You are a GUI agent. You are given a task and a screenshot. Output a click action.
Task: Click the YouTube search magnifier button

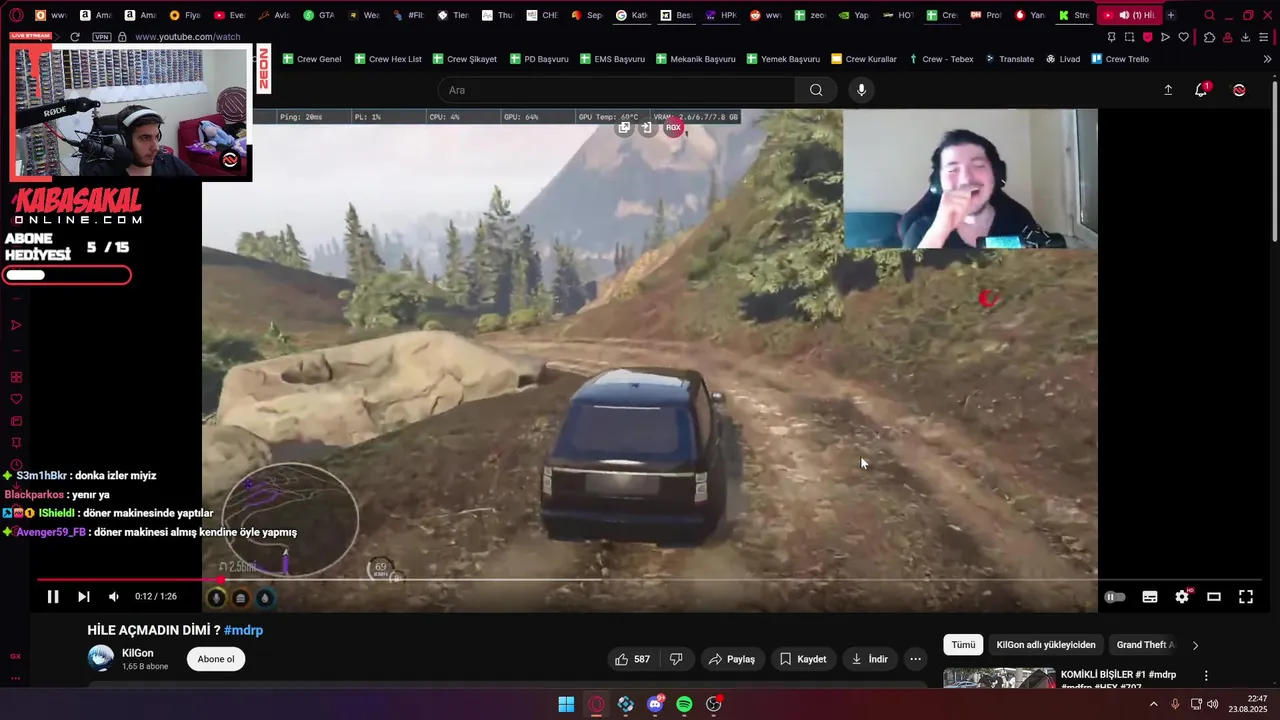tap(816, 90)
